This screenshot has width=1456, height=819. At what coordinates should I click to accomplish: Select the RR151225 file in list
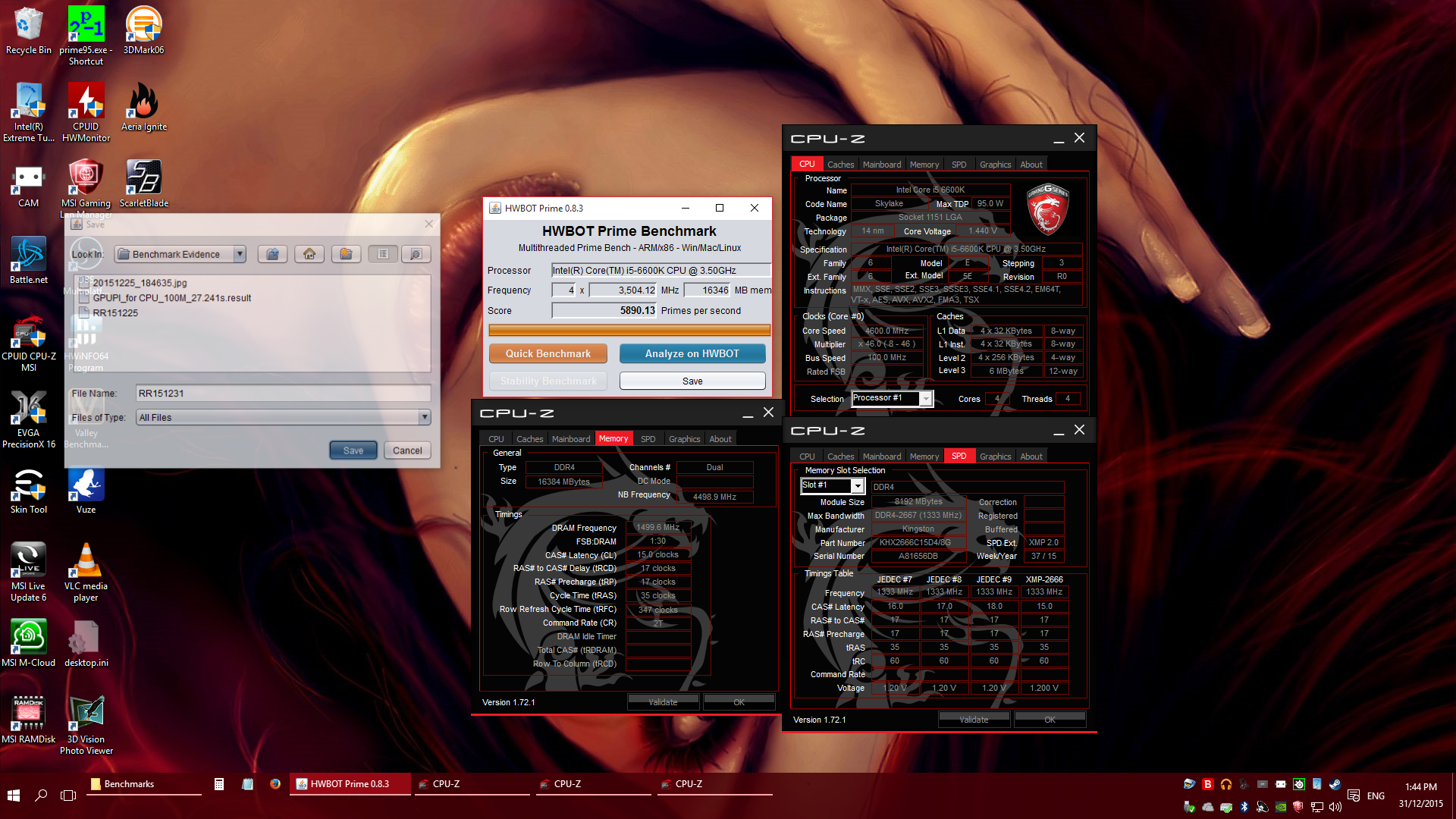click(x=115, y=312)
